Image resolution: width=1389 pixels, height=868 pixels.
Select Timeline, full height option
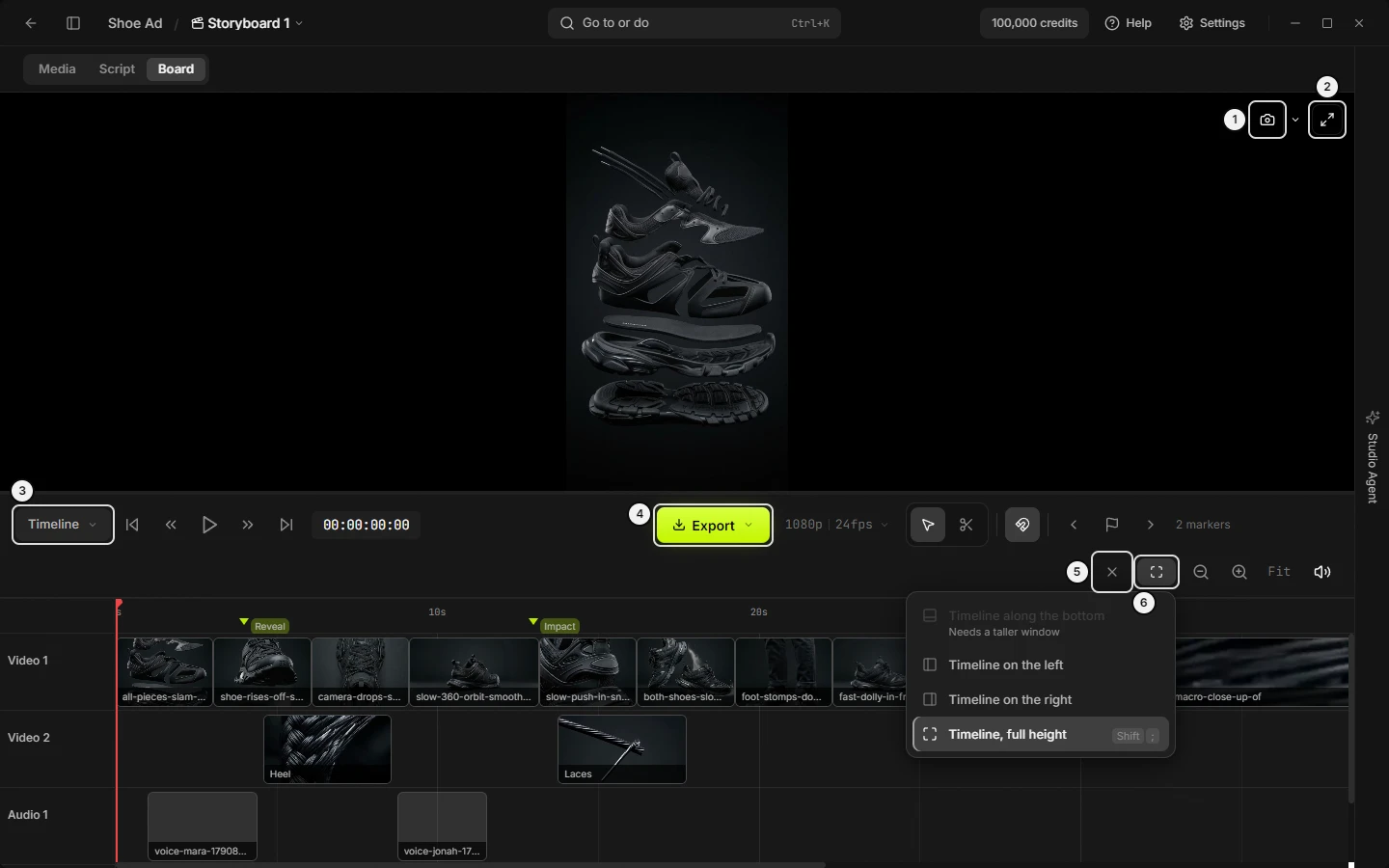[1041, 735]
